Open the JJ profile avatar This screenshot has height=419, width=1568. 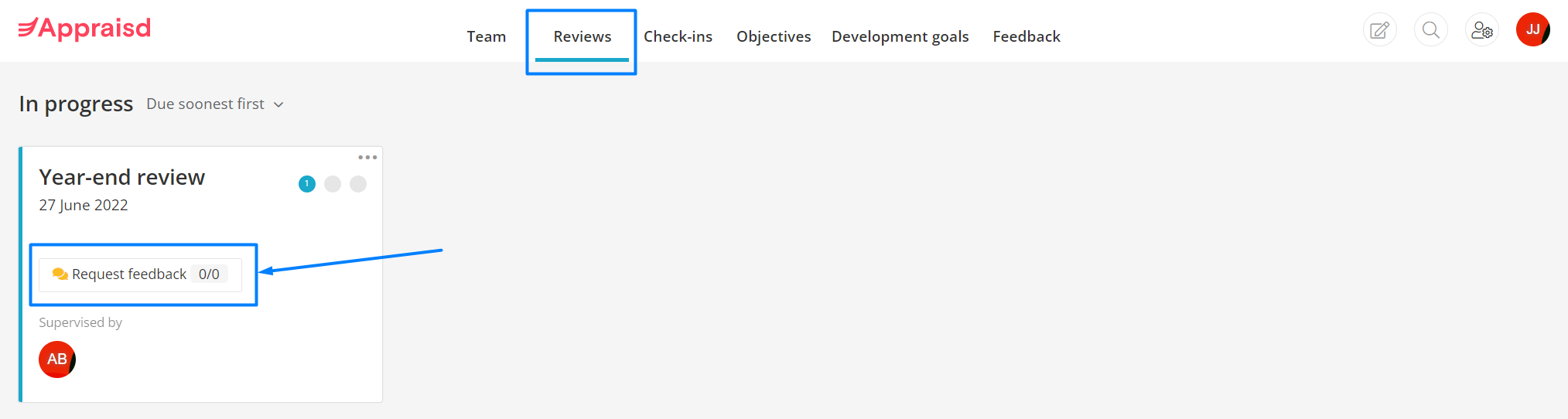coord(1533,29)
